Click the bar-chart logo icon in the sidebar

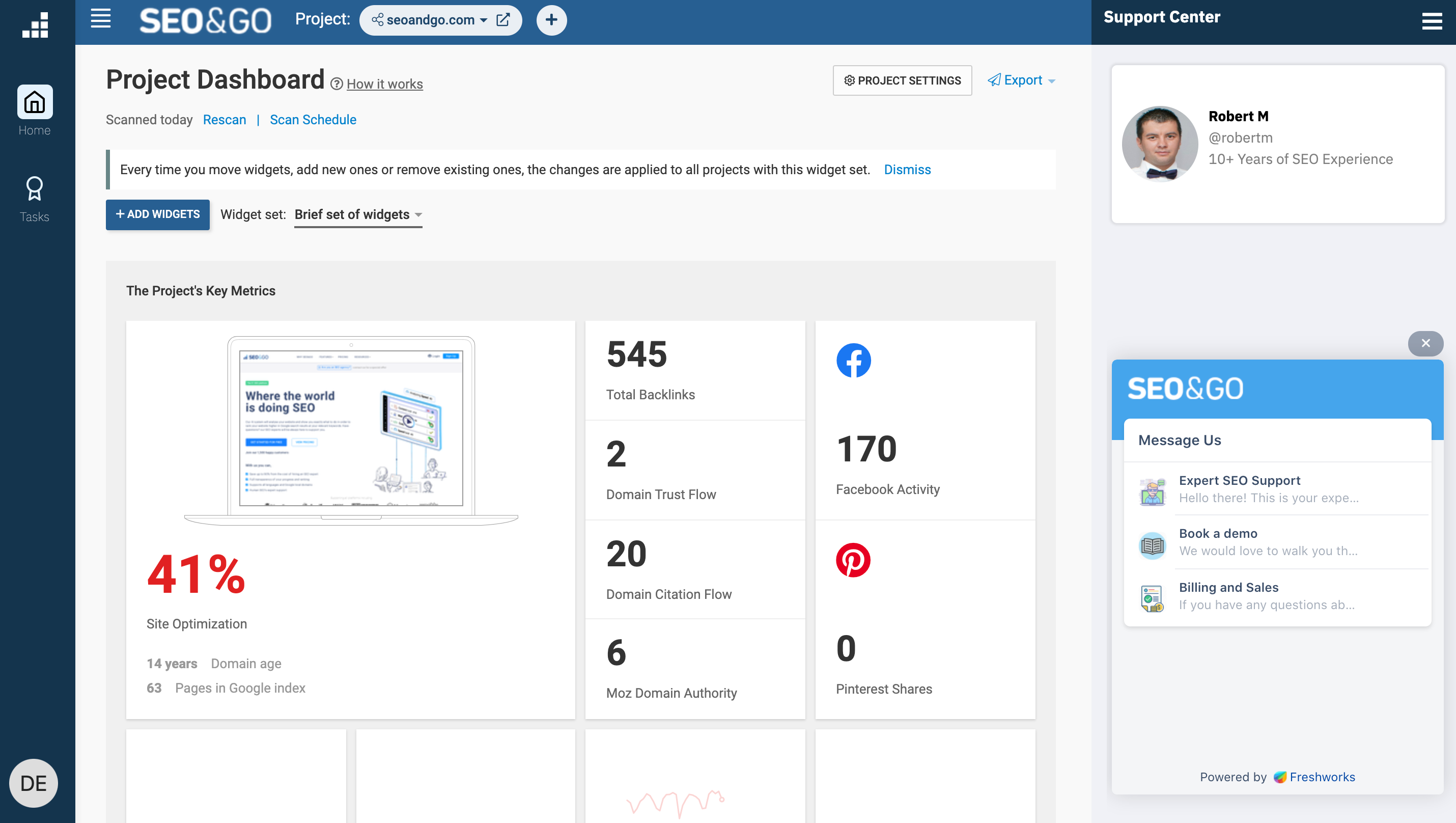35,25
